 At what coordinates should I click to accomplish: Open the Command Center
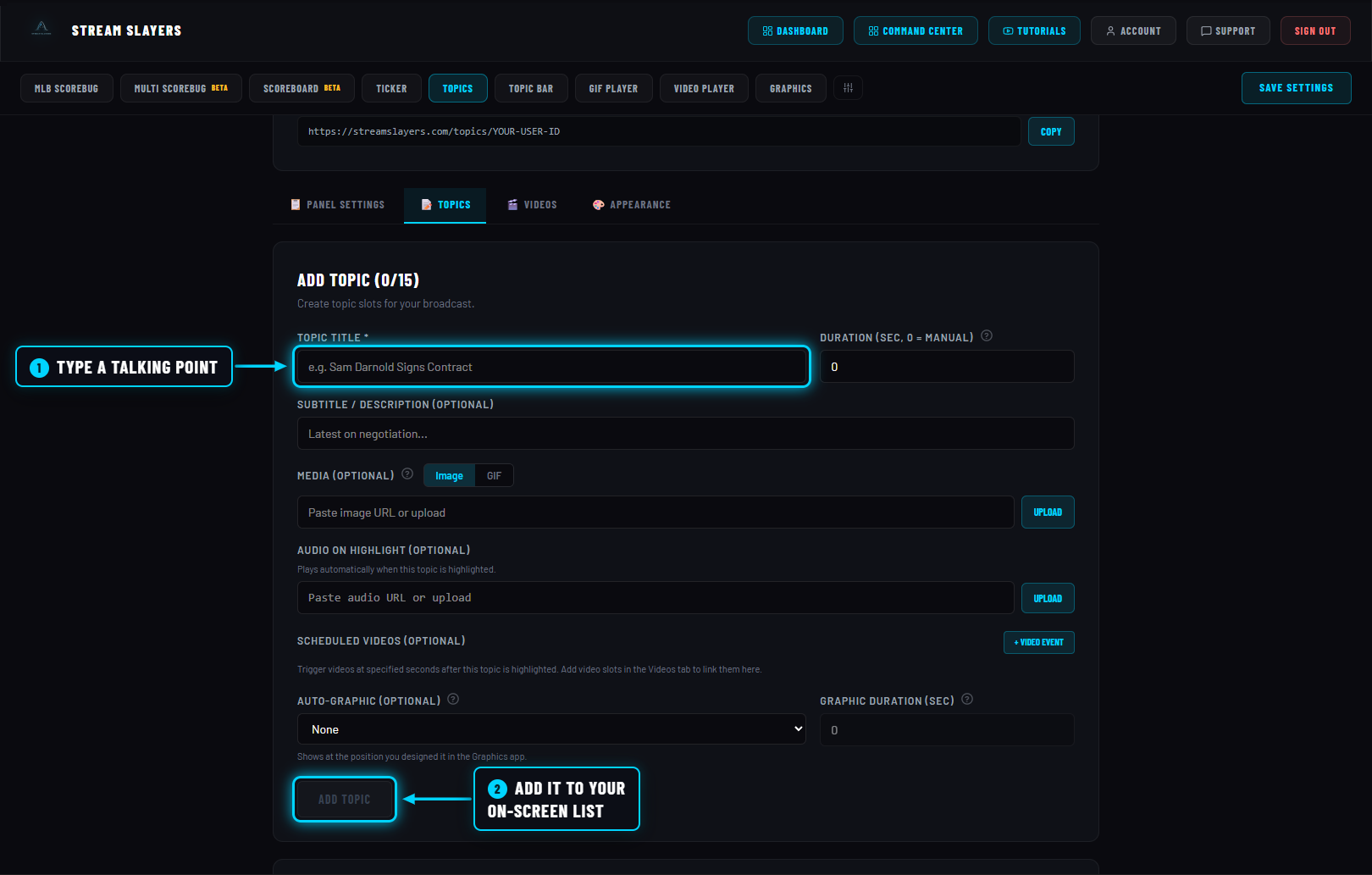916,30
